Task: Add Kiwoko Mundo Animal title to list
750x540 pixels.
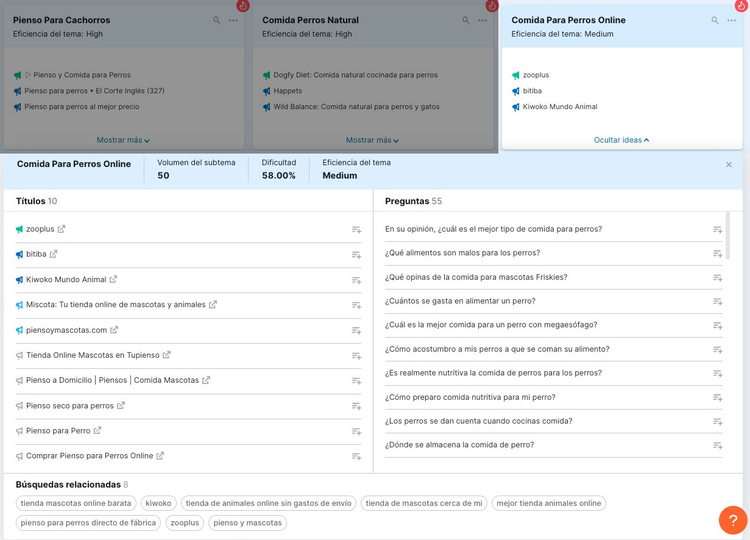Action: 356,280
